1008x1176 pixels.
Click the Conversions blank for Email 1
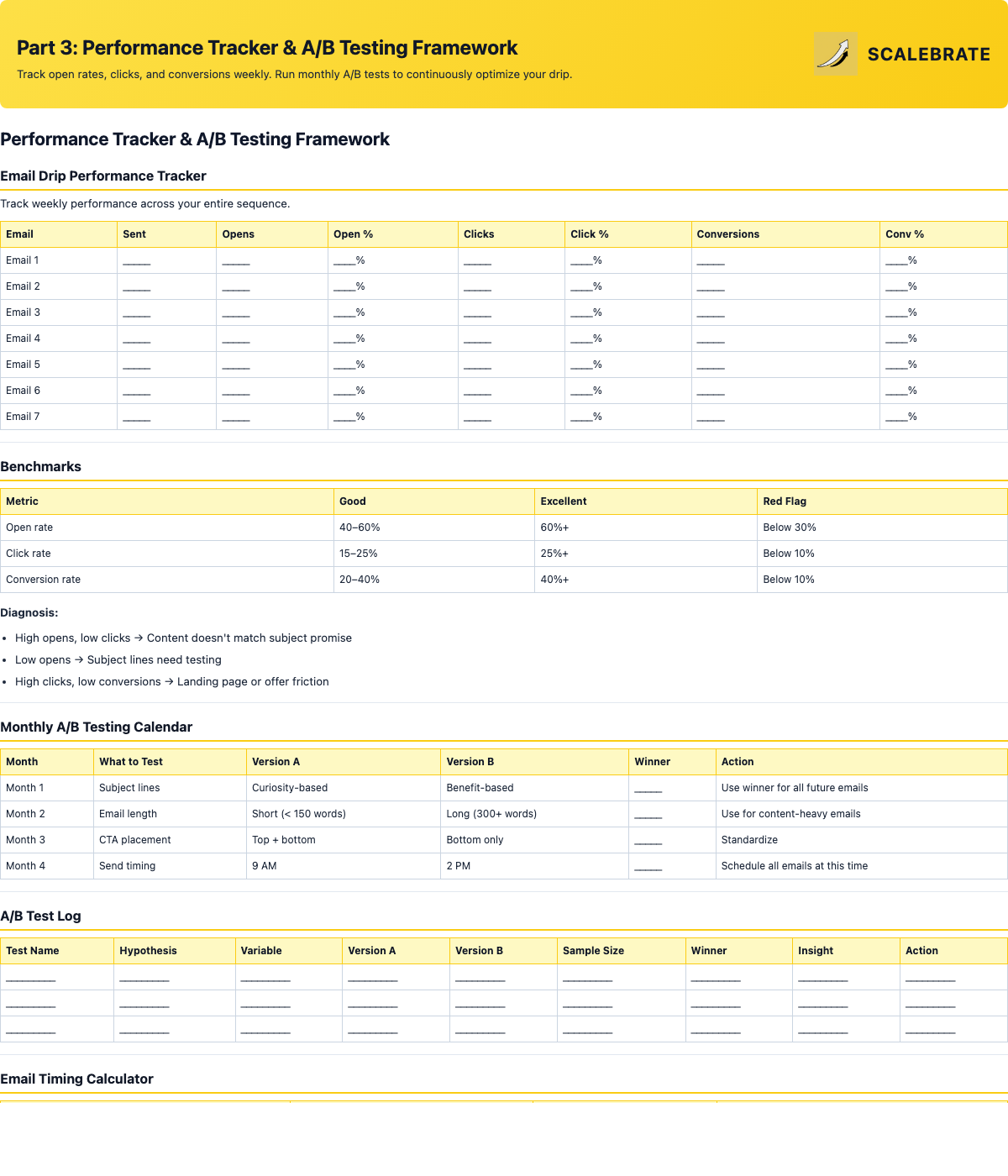(x=711, y=261)
